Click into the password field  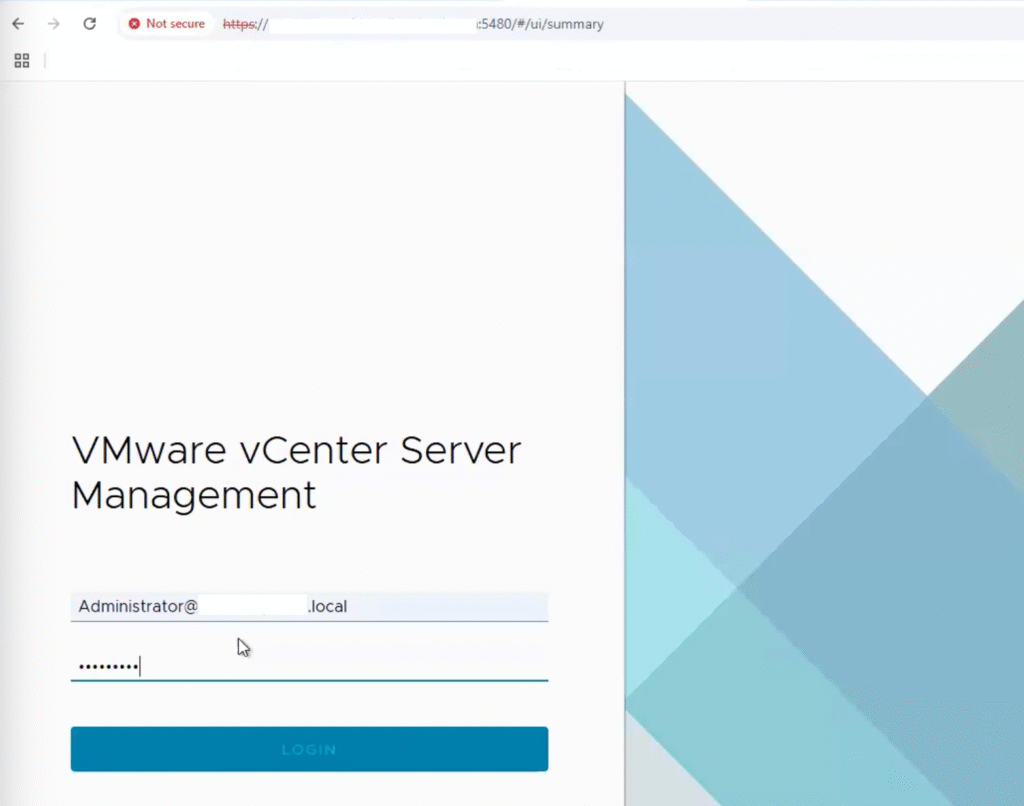click(x=310, y=666)
